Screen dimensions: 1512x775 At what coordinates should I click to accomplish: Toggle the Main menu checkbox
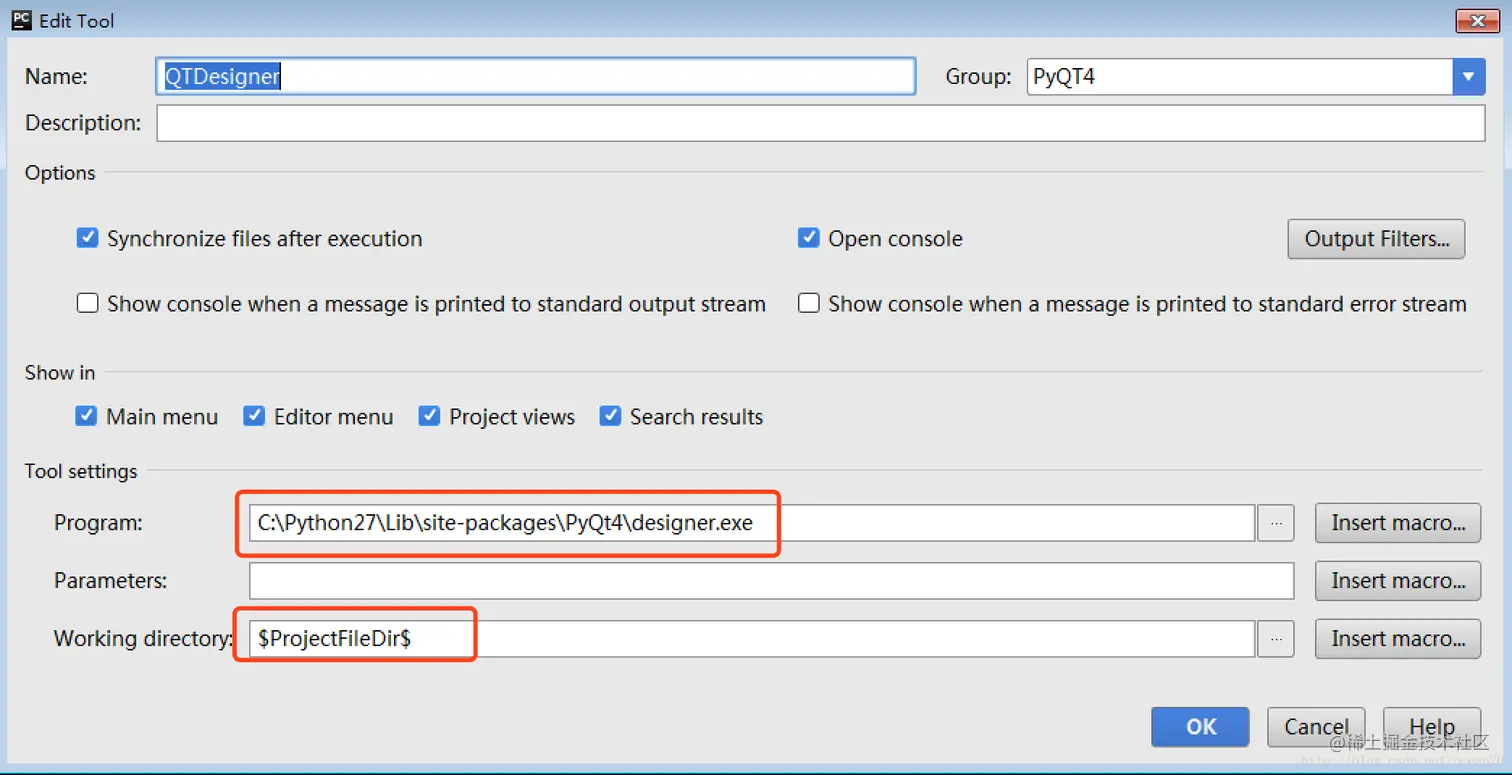(87, 416)
